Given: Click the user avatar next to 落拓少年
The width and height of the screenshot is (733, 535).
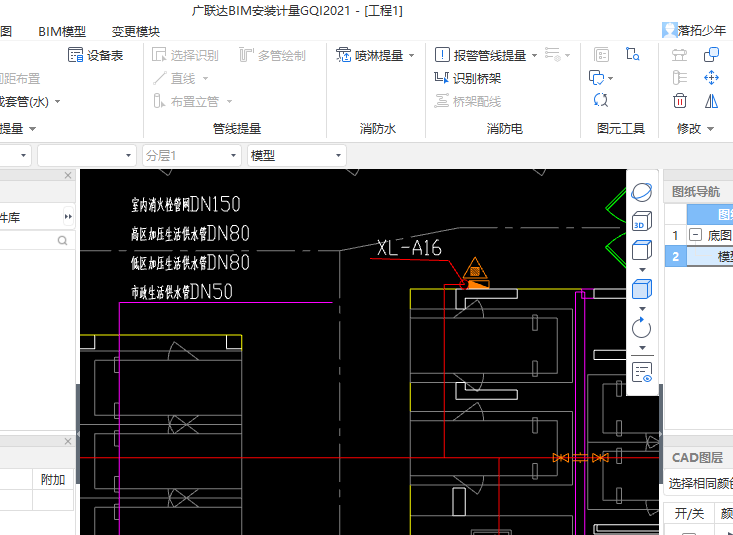Looking at the screenshot, I should [x=669, y=30].
